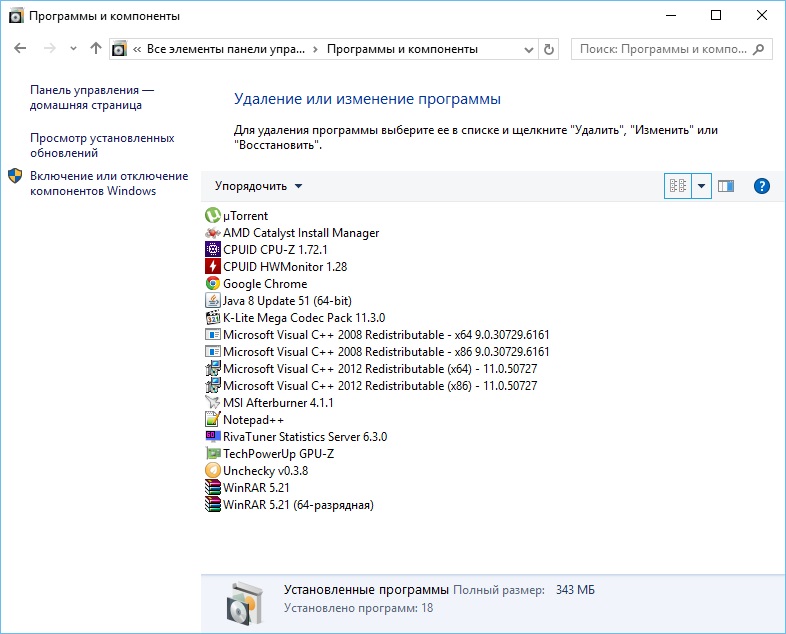Screen dimensions: 786x634
Task: Click the control panel icon in address bar
Action: [x=119, y=49]
